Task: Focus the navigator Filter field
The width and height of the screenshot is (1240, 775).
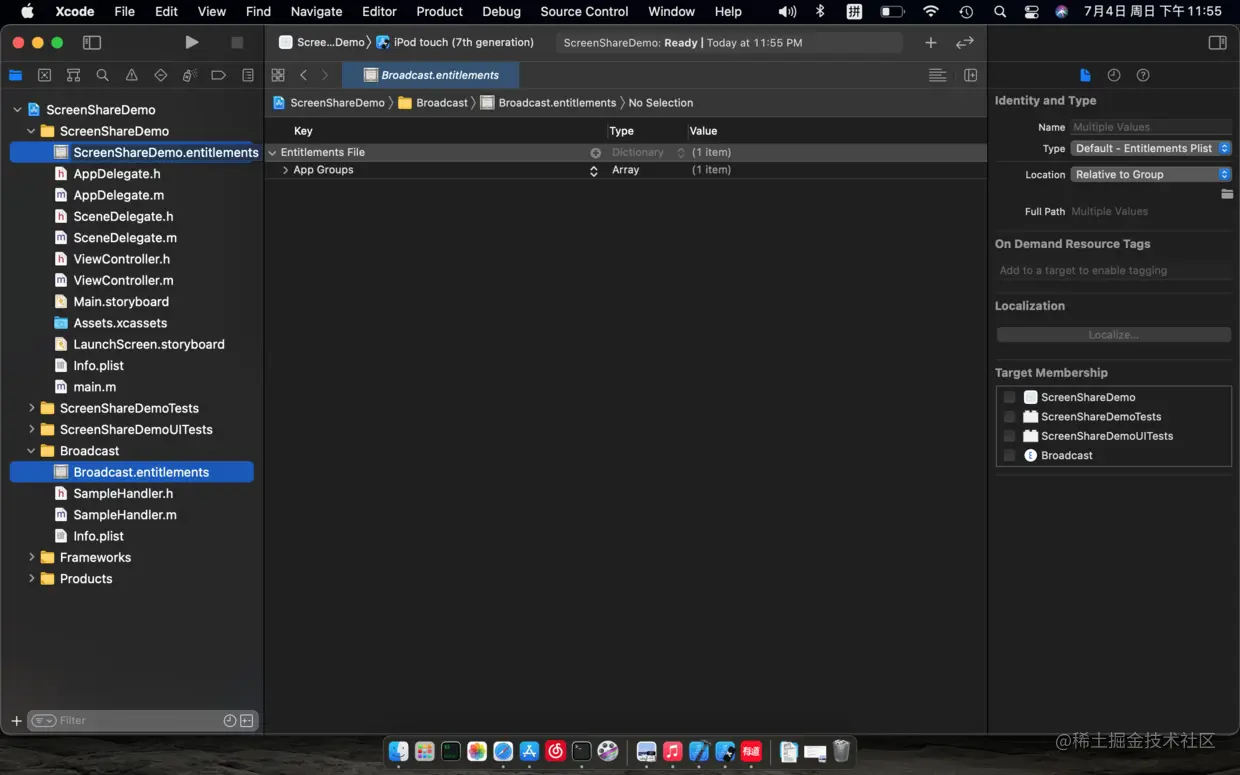Action: pos(142,721)
